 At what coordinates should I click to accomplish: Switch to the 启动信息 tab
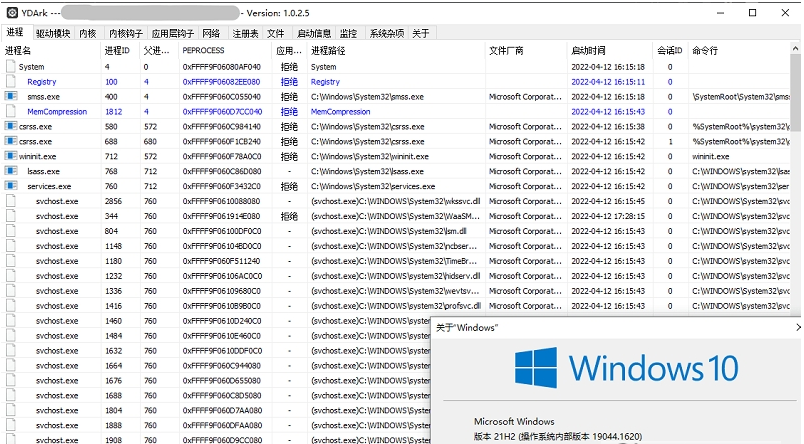(314, 34)
